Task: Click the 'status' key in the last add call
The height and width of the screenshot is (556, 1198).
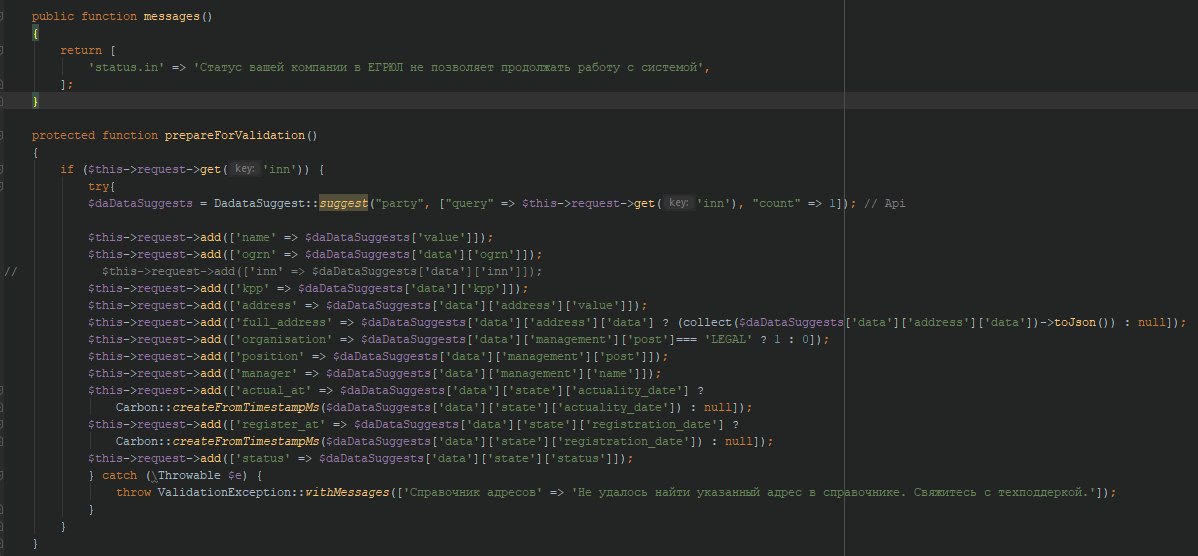Action: click(x=263, y=458)
